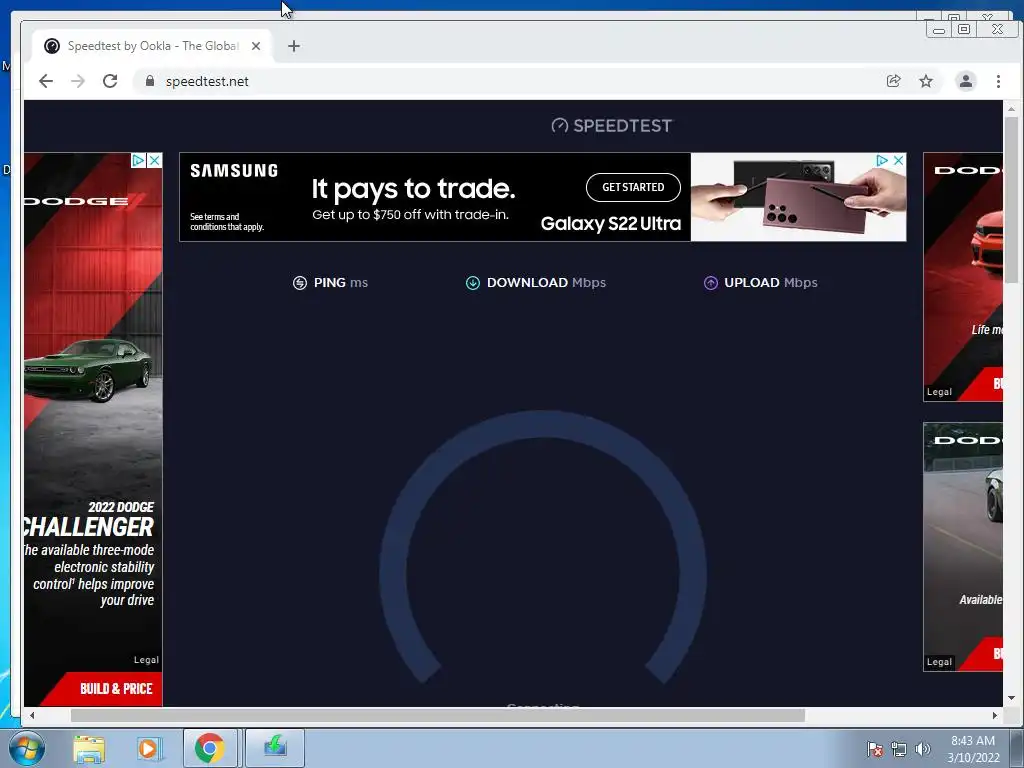Close the Samsung banner ad
Image resolution: width=1024 pixels, height=768 pixels.
click(899, 160)
